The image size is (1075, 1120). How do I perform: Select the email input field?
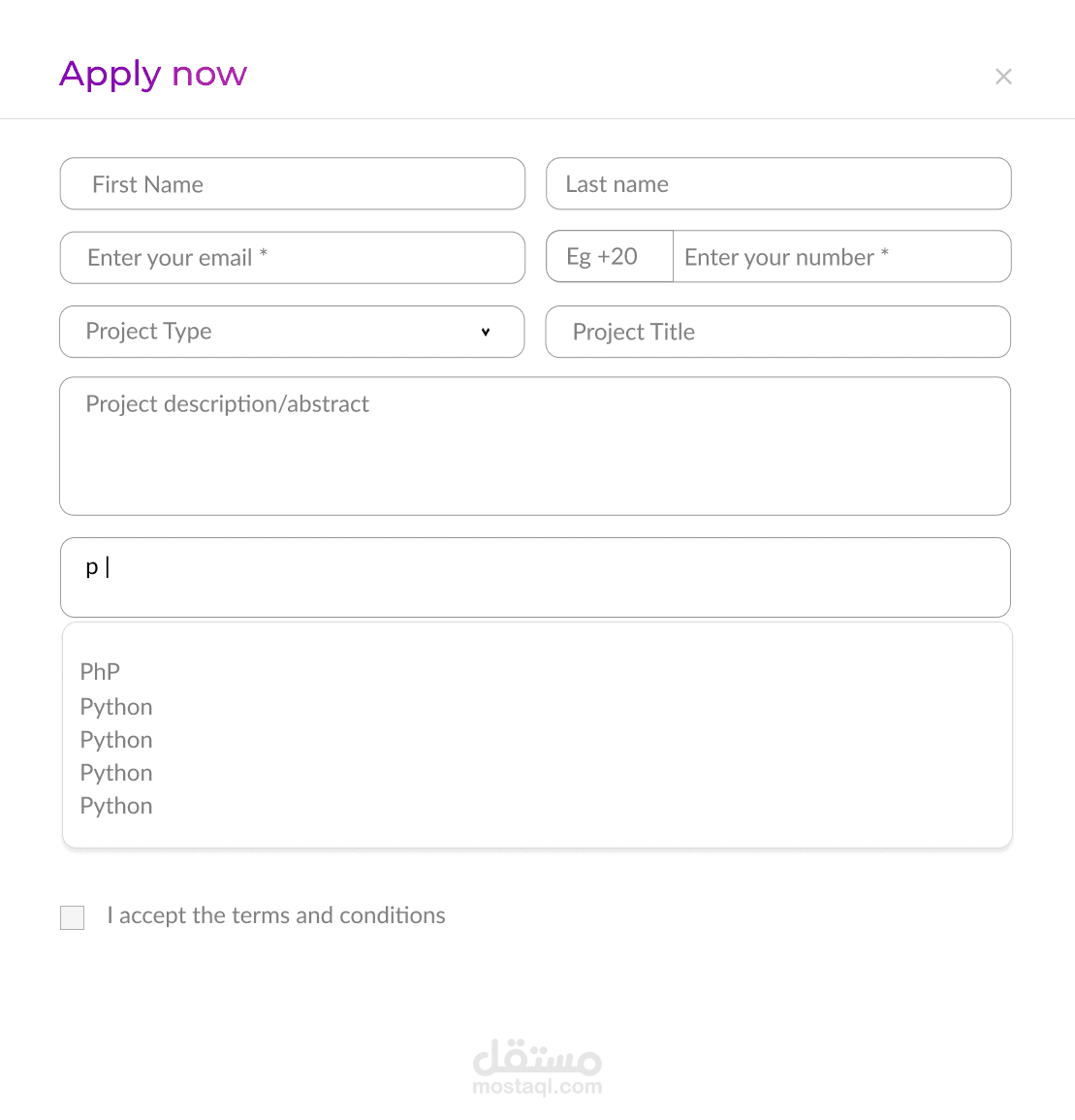292,258
